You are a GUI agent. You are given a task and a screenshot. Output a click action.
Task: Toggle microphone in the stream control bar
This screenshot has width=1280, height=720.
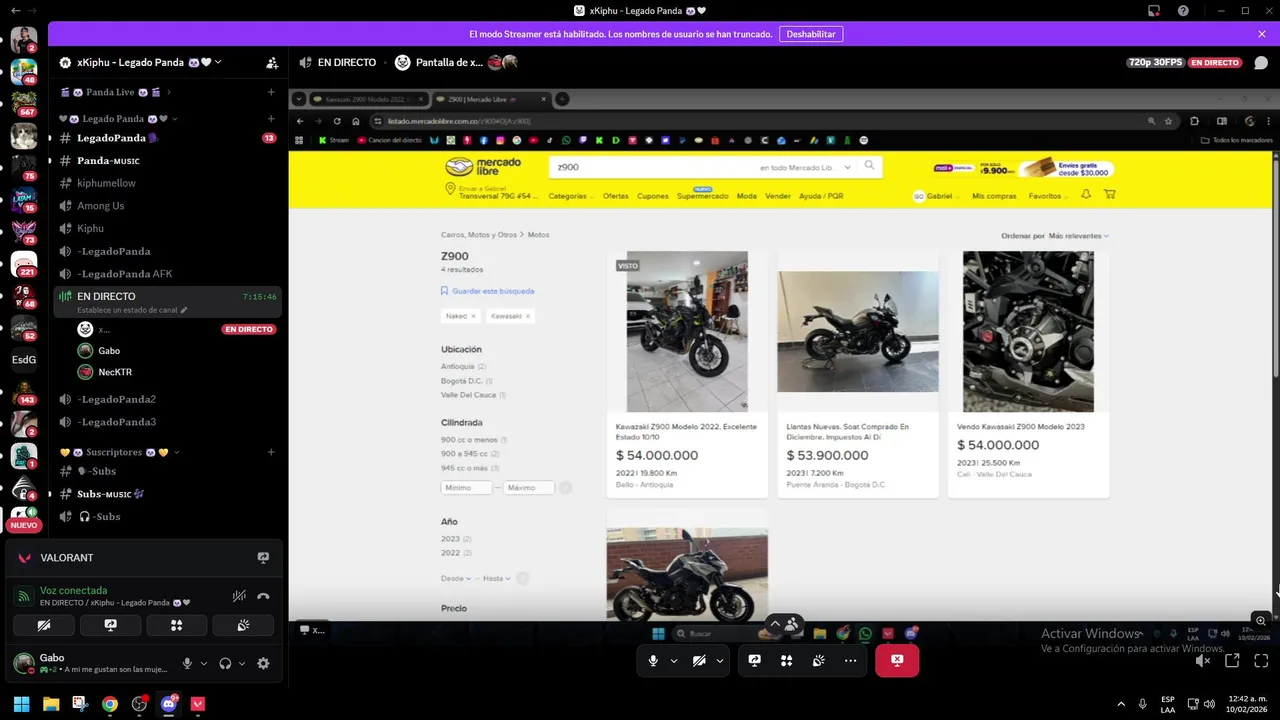(653, 660)
